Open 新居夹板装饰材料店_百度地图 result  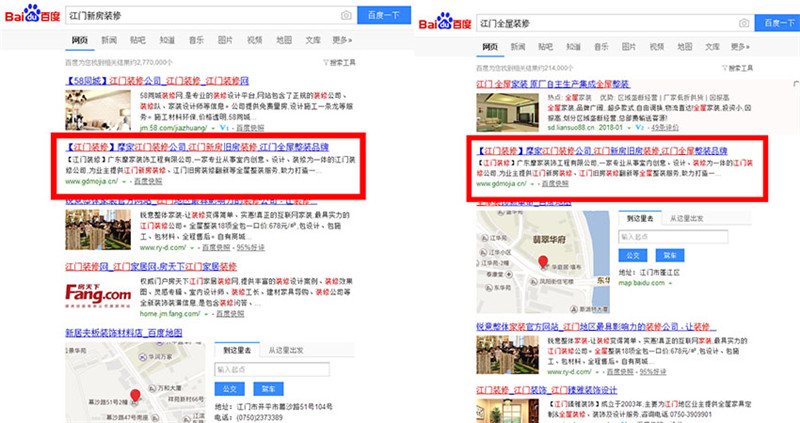123,333
